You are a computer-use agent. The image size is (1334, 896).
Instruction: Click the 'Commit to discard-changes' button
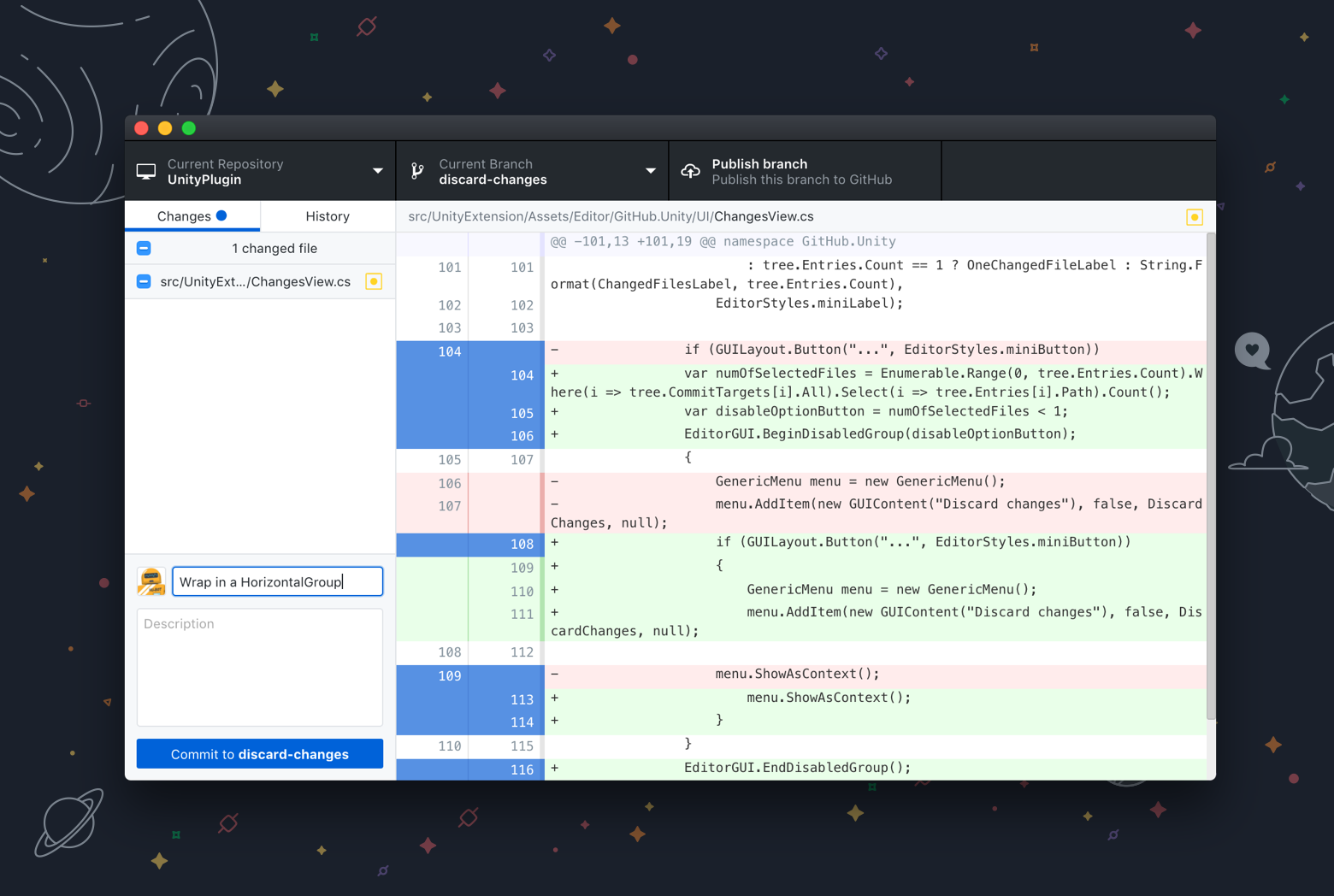click(x=259, y=753)
